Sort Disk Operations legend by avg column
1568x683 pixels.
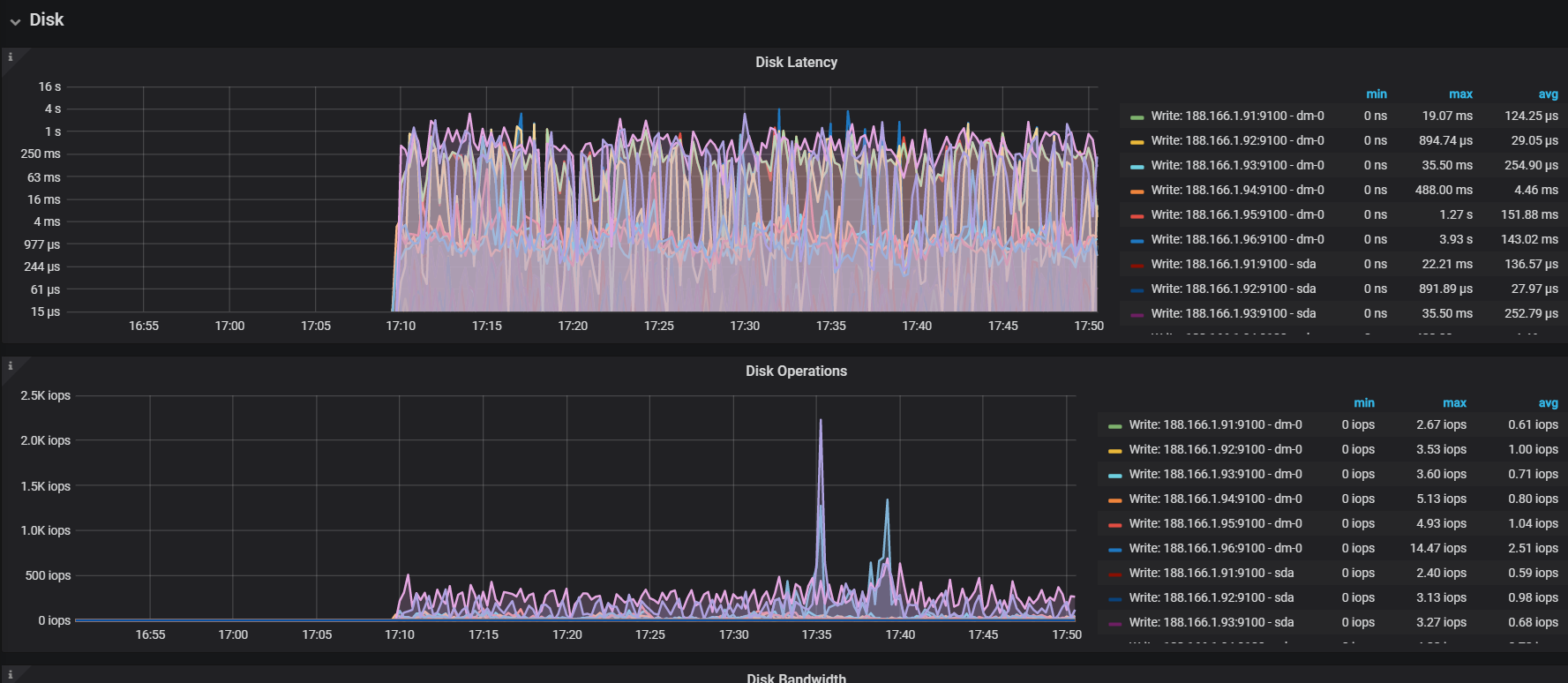(1548, 403)
